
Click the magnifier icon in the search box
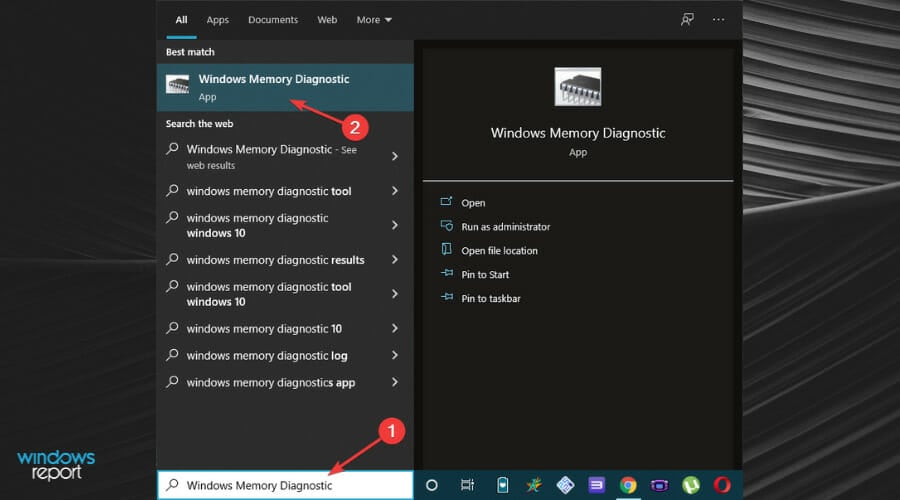pyautogui.click(x=172, y=485)
